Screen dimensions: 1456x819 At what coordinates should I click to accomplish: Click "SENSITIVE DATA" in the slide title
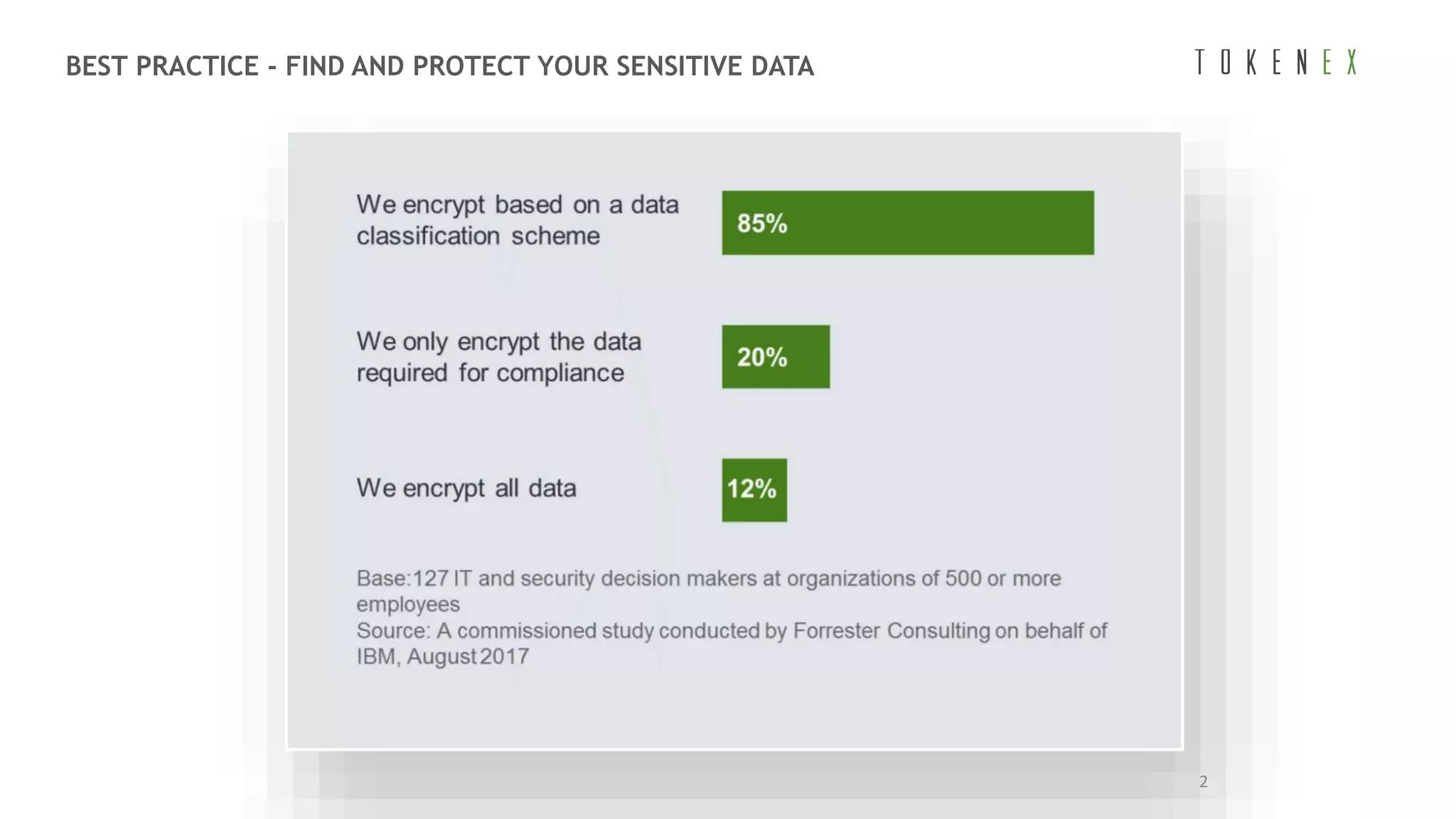[714, 66]
